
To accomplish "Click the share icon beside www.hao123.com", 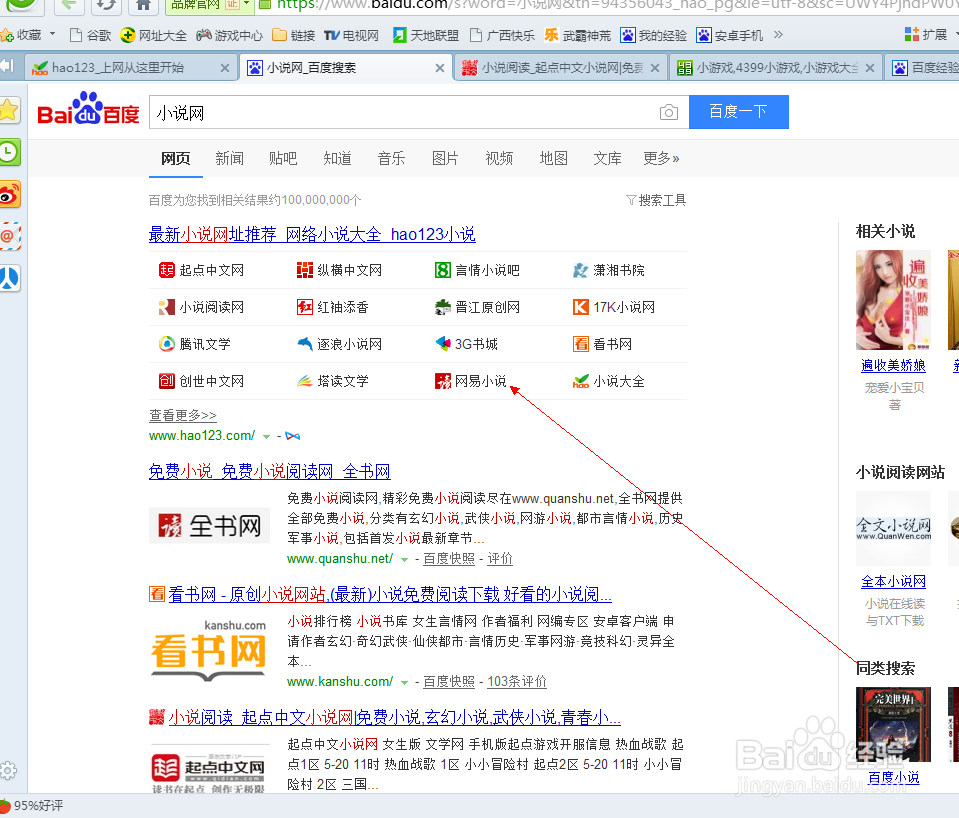I will pyautogui.click(x=292, y=436).
